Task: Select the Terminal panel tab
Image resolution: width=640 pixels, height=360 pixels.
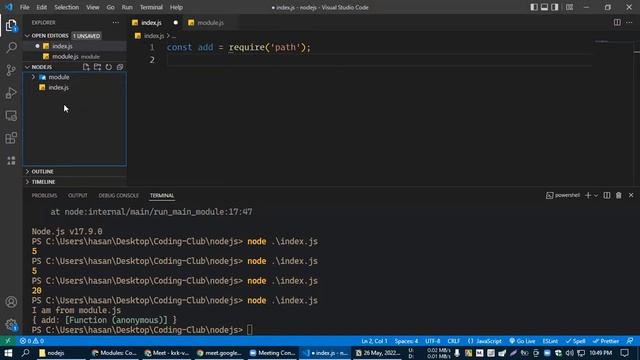Action: pyautogui.click(x=162, y=196)
